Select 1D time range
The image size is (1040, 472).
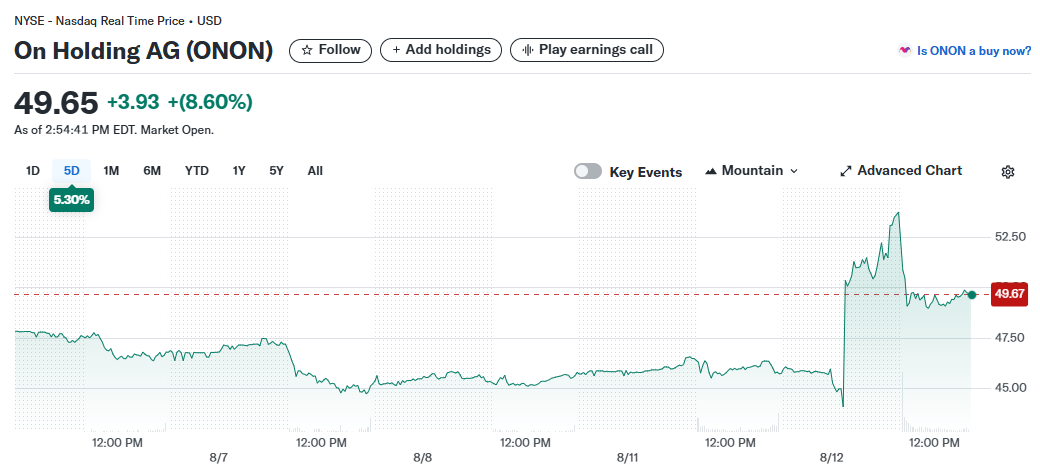32,171
